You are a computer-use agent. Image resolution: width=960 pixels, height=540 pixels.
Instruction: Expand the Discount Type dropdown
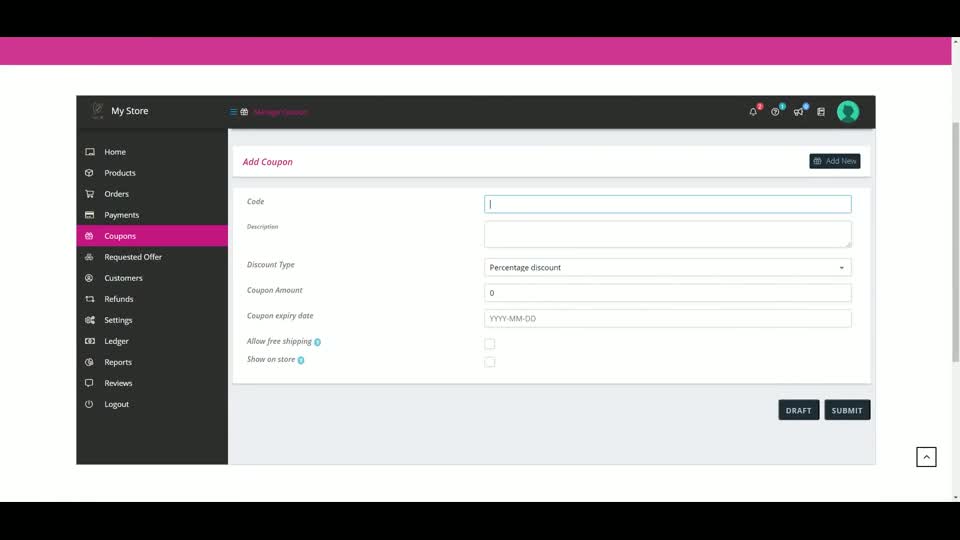(x=667, y=268)
